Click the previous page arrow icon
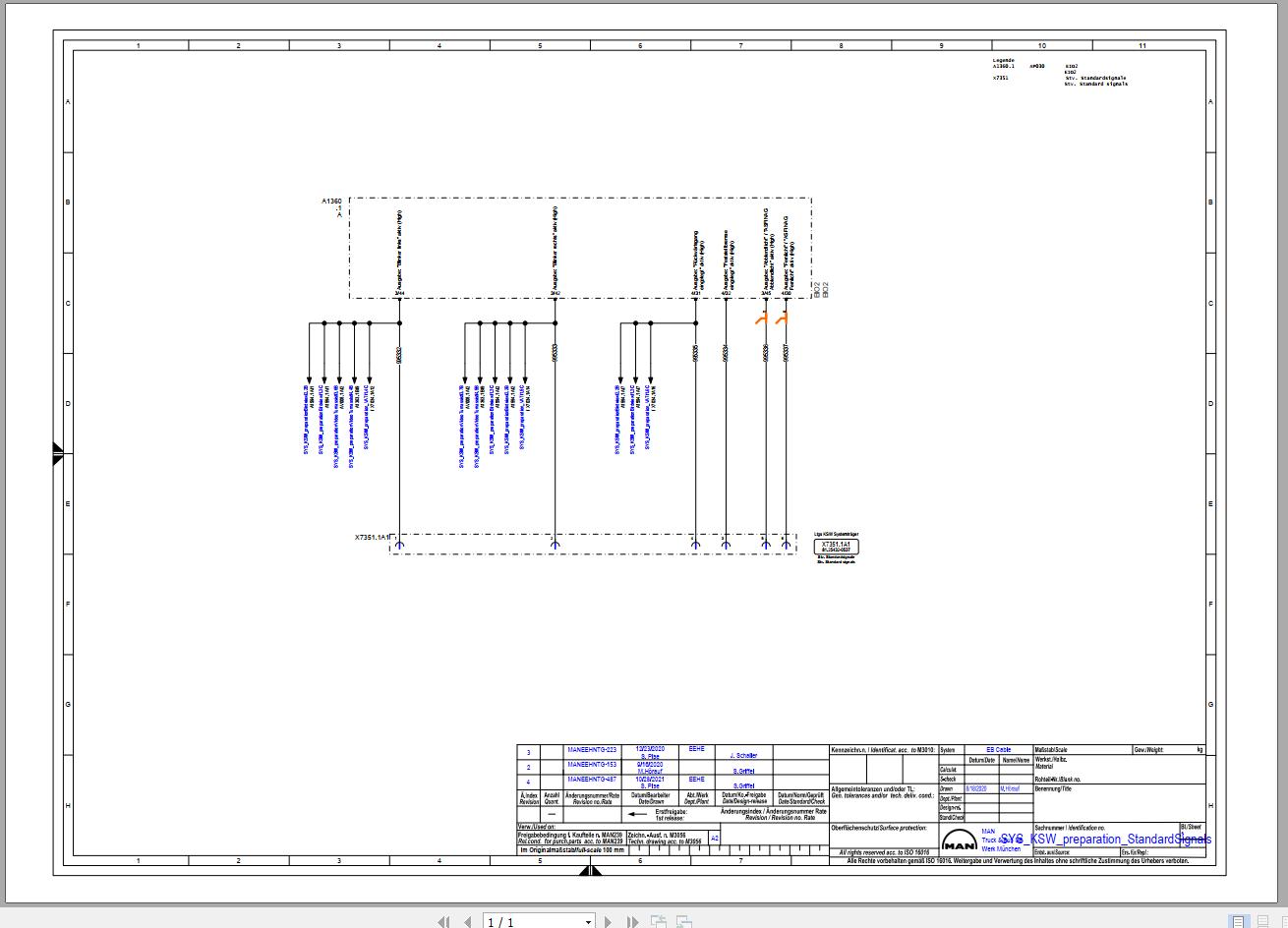Image resolution: width=1288 pixels, height=928 pixels. [465, 922]
